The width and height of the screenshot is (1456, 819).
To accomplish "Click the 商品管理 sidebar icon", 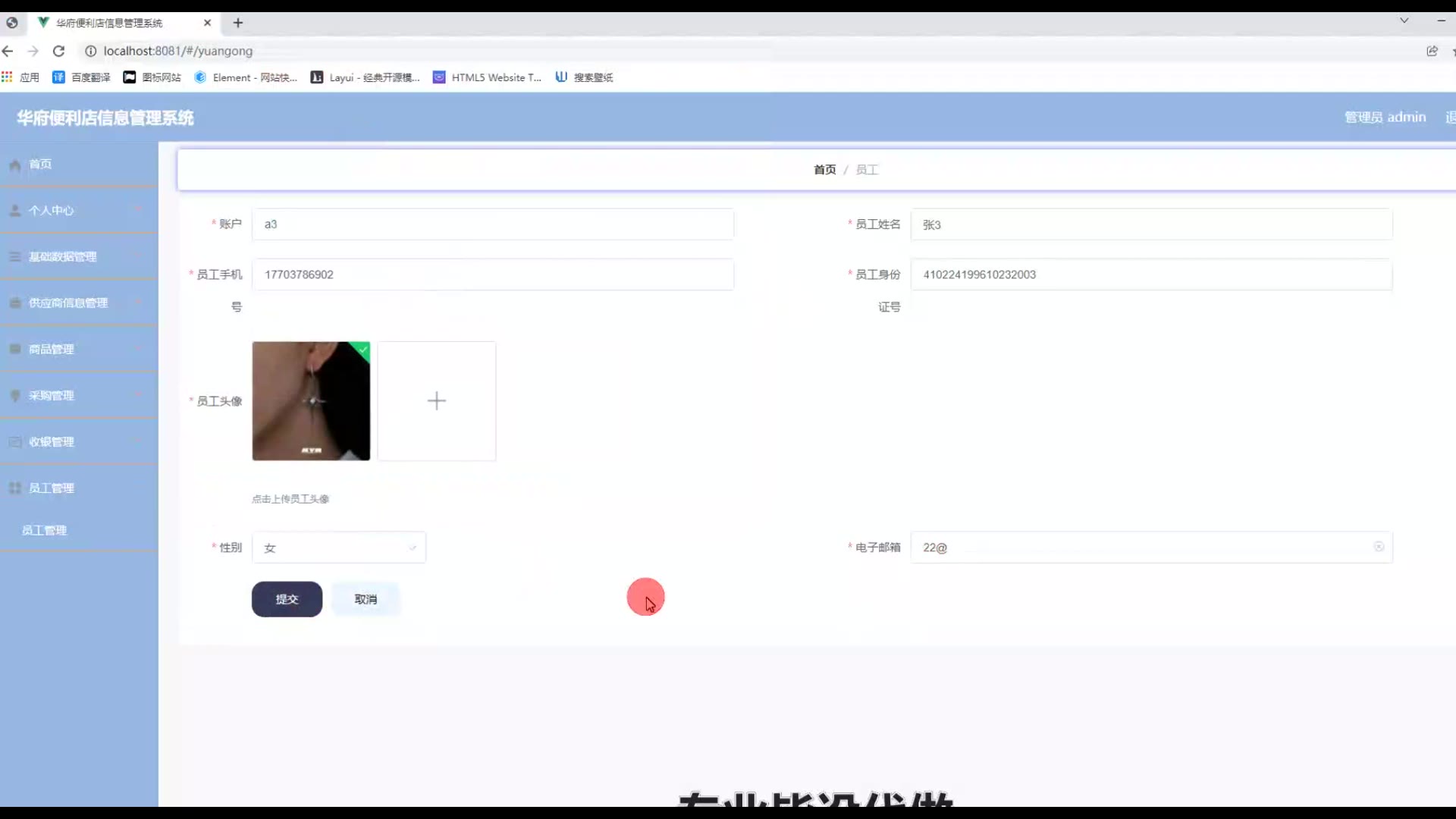I will 14,349.
